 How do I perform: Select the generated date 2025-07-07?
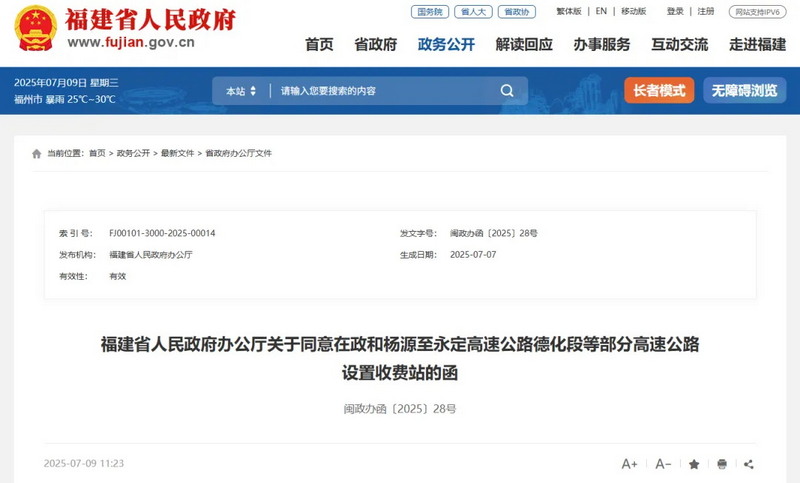pyautogui.click(x=473, y=255)
